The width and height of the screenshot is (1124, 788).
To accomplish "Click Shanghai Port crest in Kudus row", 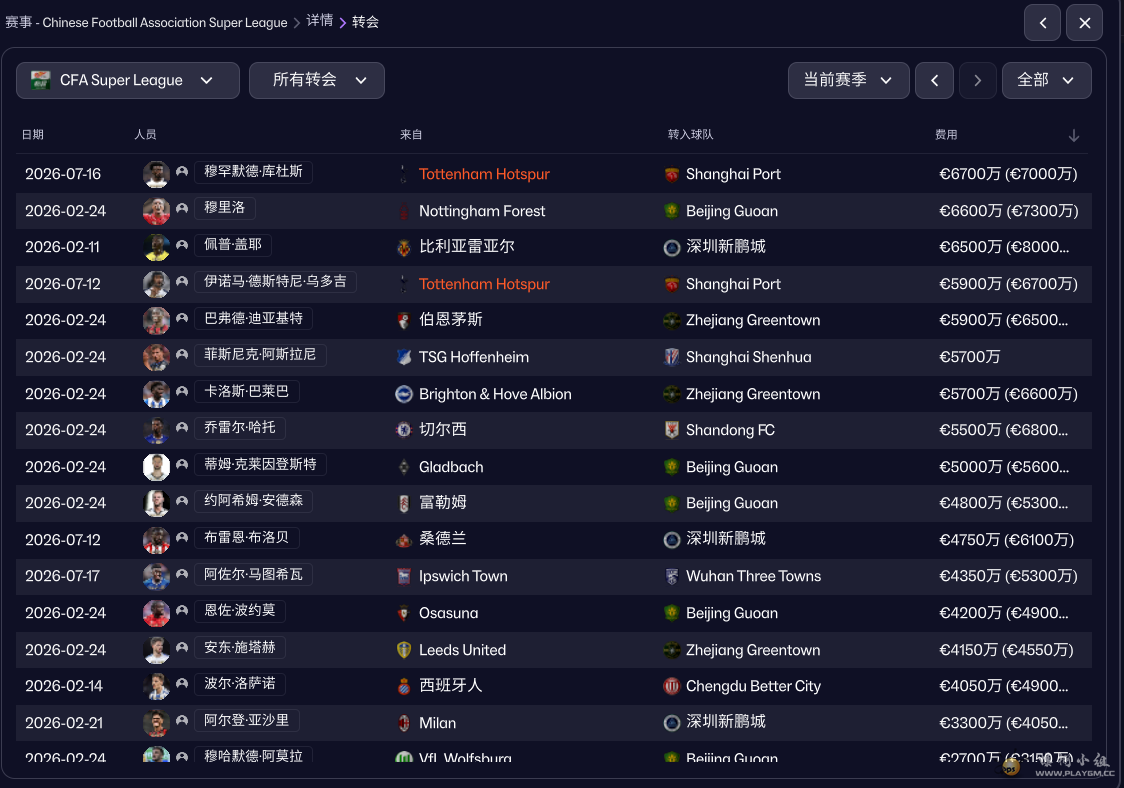I will 672,174.
